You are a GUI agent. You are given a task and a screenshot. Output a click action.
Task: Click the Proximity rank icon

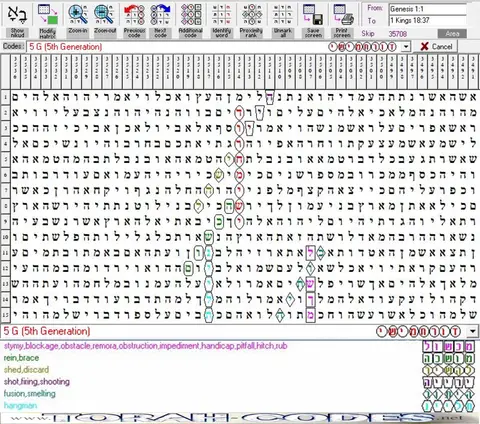point(251,14)
